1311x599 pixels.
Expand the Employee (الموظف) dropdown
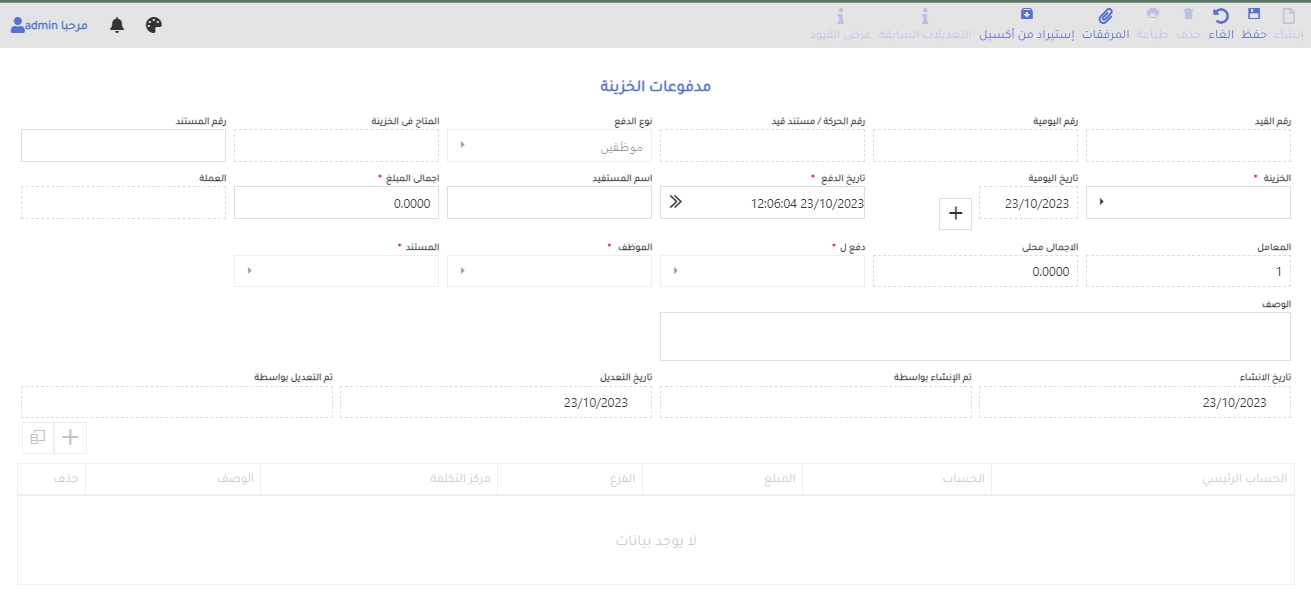(462, 270)
